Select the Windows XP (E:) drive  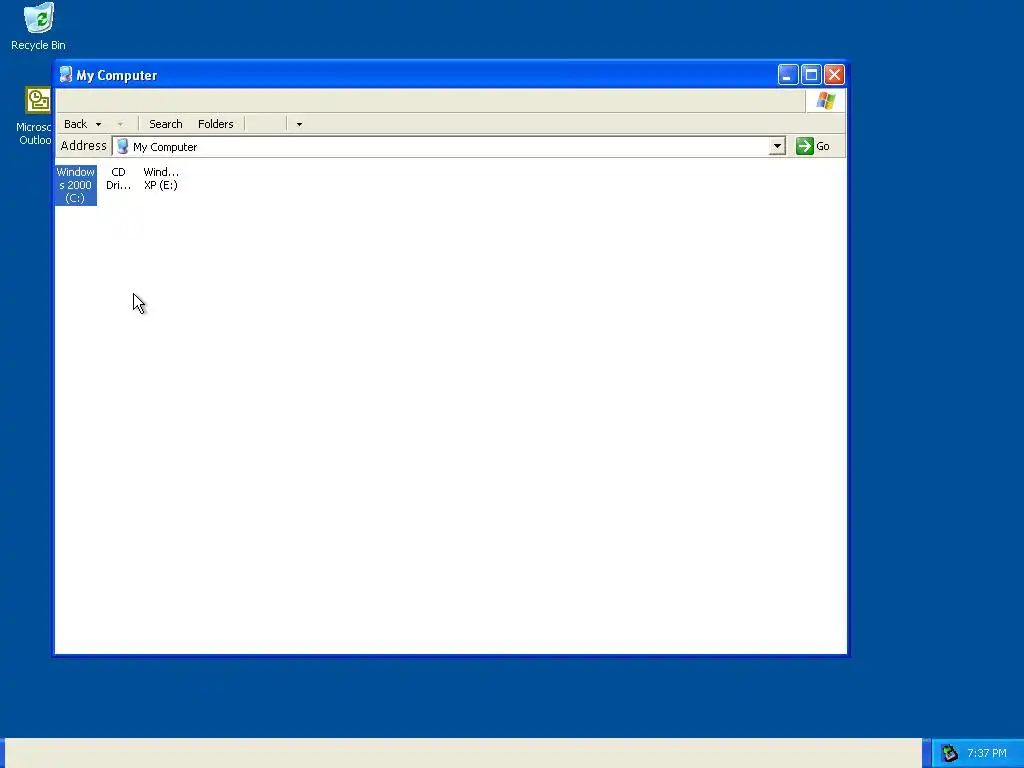tap(161, 178)
